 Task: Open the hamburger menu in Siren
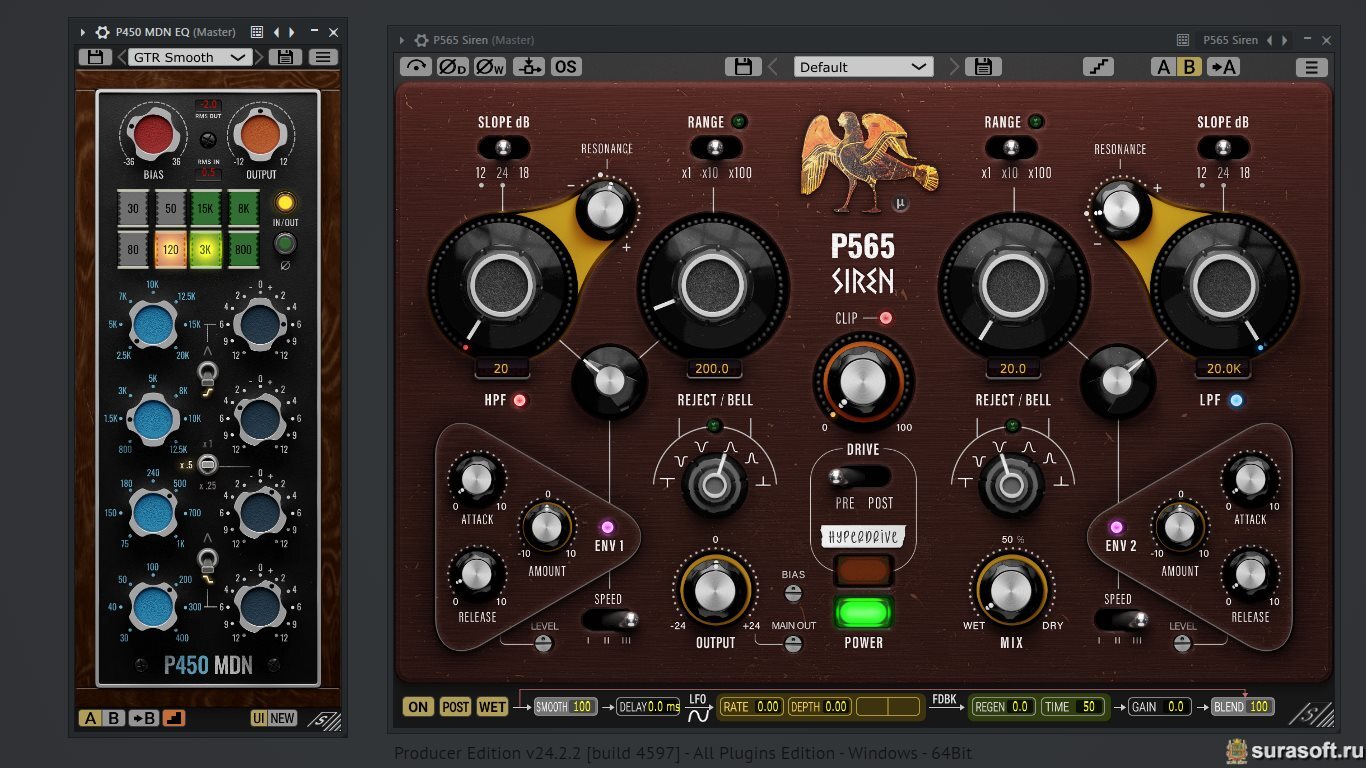[x=1311, y=67]
